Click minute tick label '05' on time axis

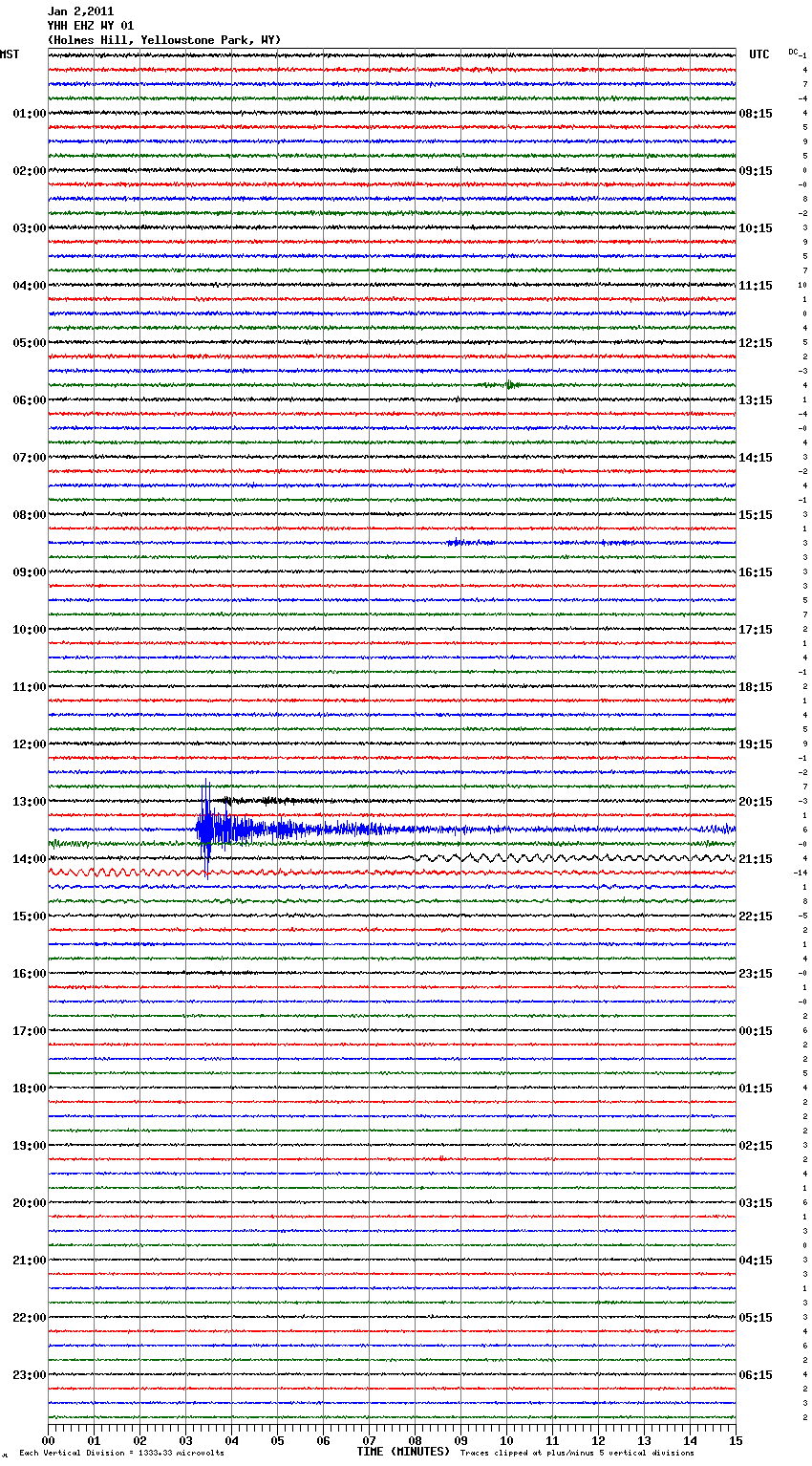[277, 1440]
